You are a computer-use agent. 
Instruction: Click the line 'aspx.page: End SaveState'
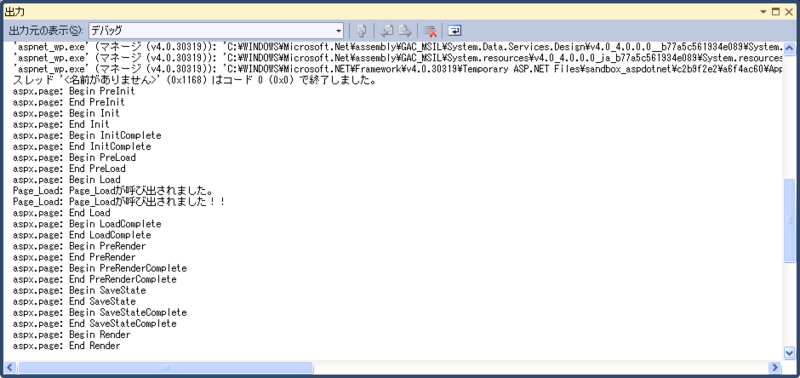click(74, 301)
